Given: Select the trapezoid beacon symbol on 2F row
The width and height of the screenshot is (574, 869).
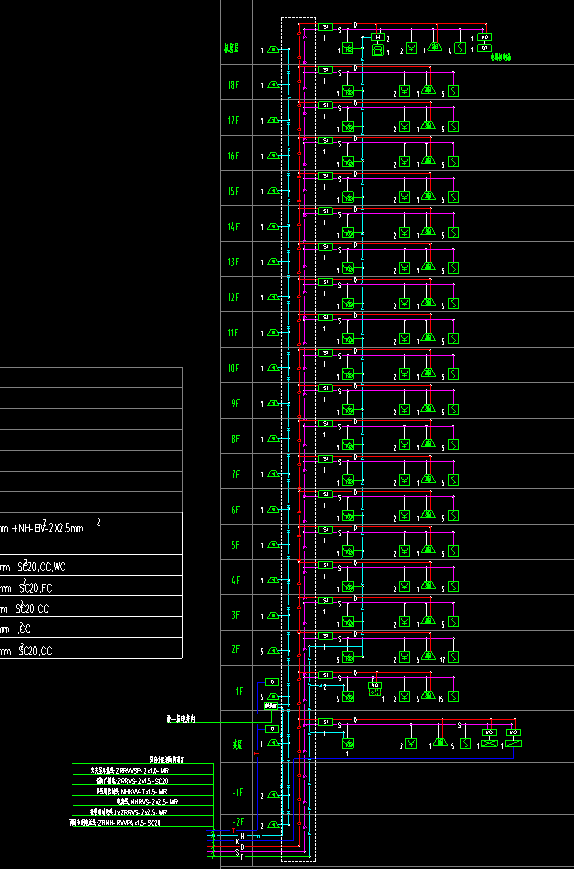Looking at the screenshot, I should click(427, 656).
